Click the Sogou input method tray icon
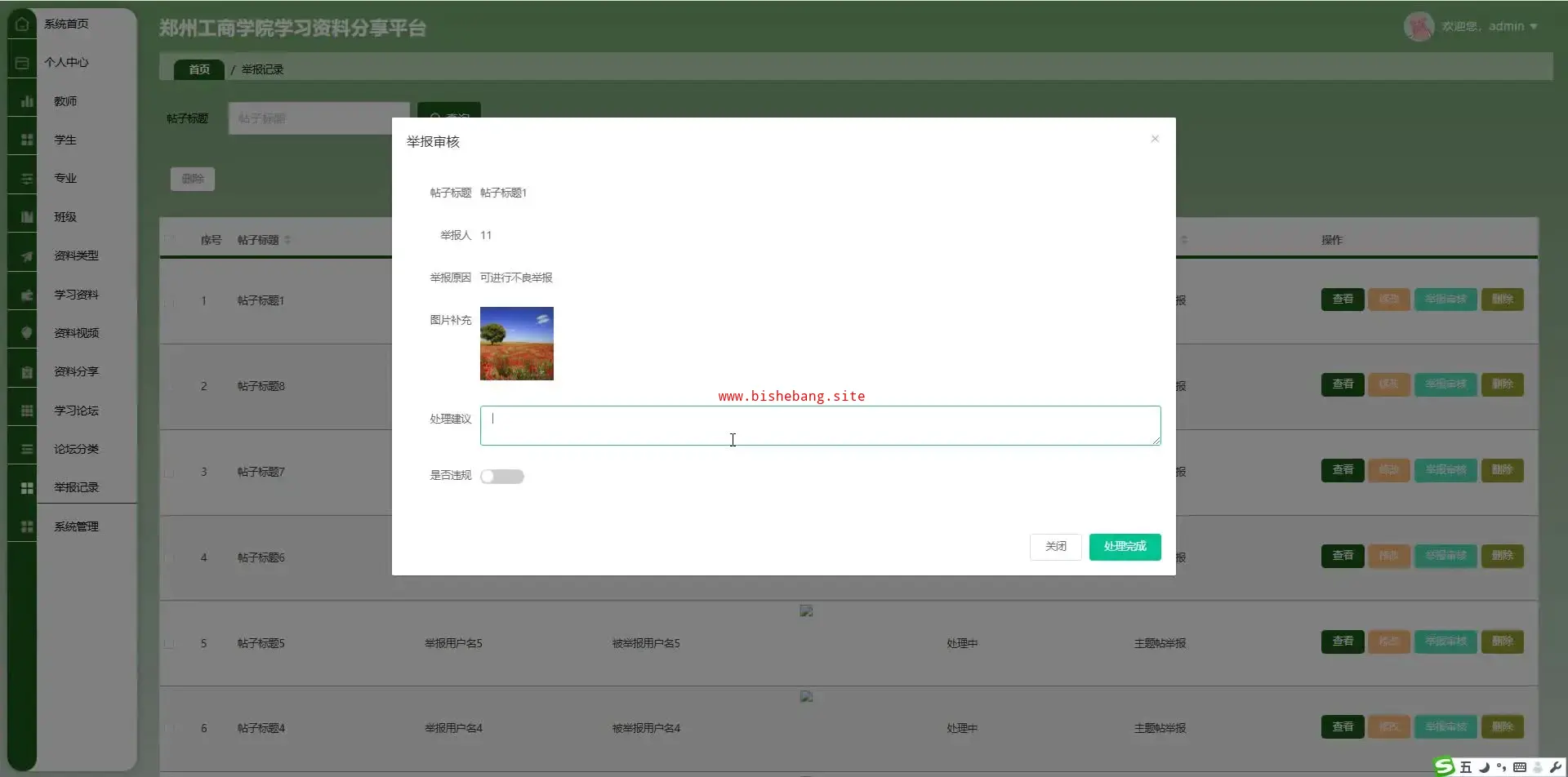 [x=1445, y=766]
